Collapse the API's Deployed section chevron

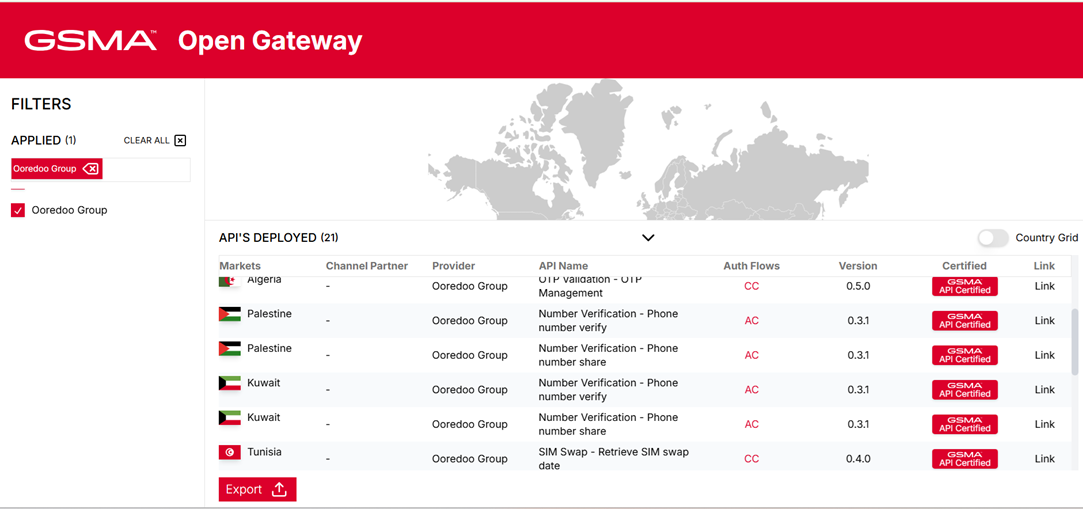(x=648, y=238)
